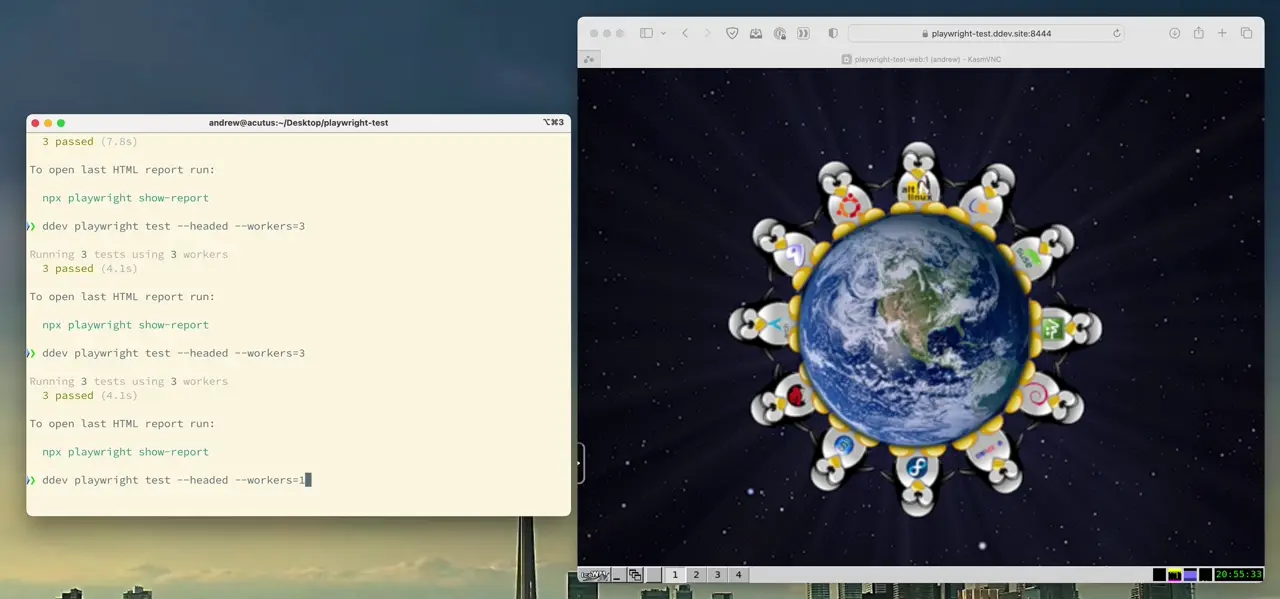Show Safari downloads
The image size is (1280, 599).
[1175, 33]
